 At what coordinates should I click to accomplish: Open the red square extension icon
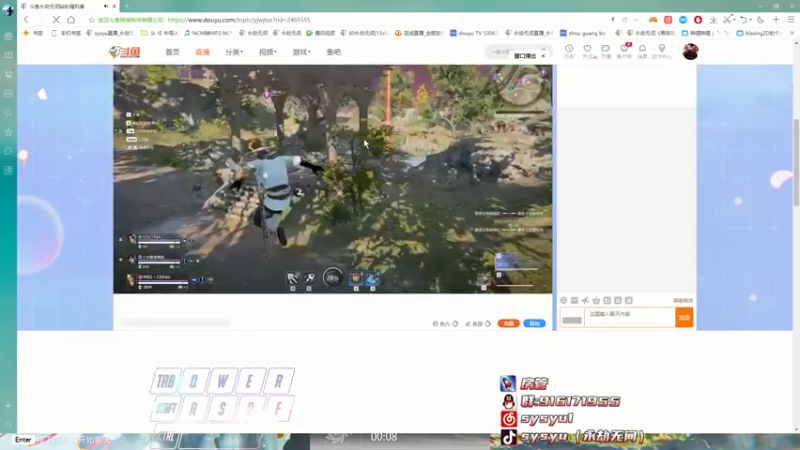pyautogui.click(x=668, y=20)
